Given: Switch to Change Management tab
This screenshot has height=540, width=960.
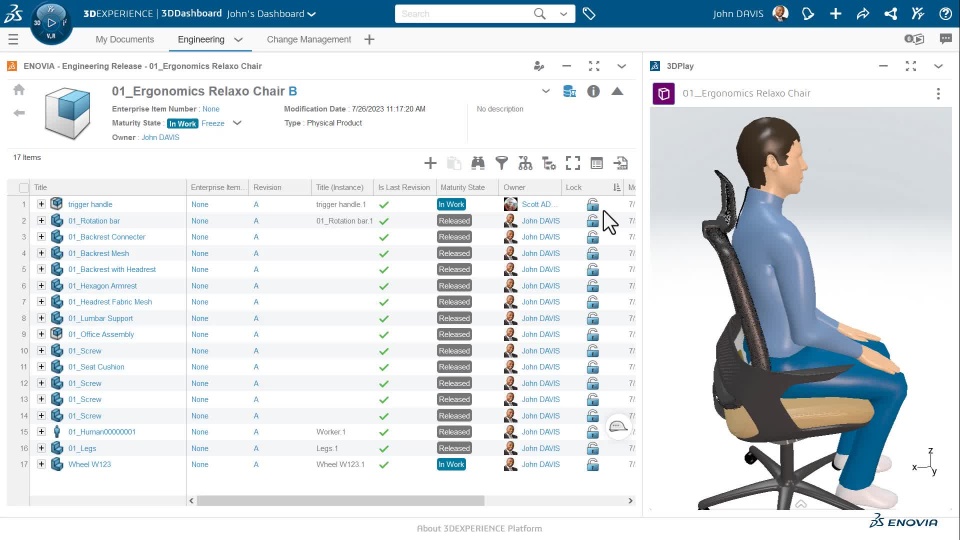Looking at the screenshot, I should (x=309, y=39).
